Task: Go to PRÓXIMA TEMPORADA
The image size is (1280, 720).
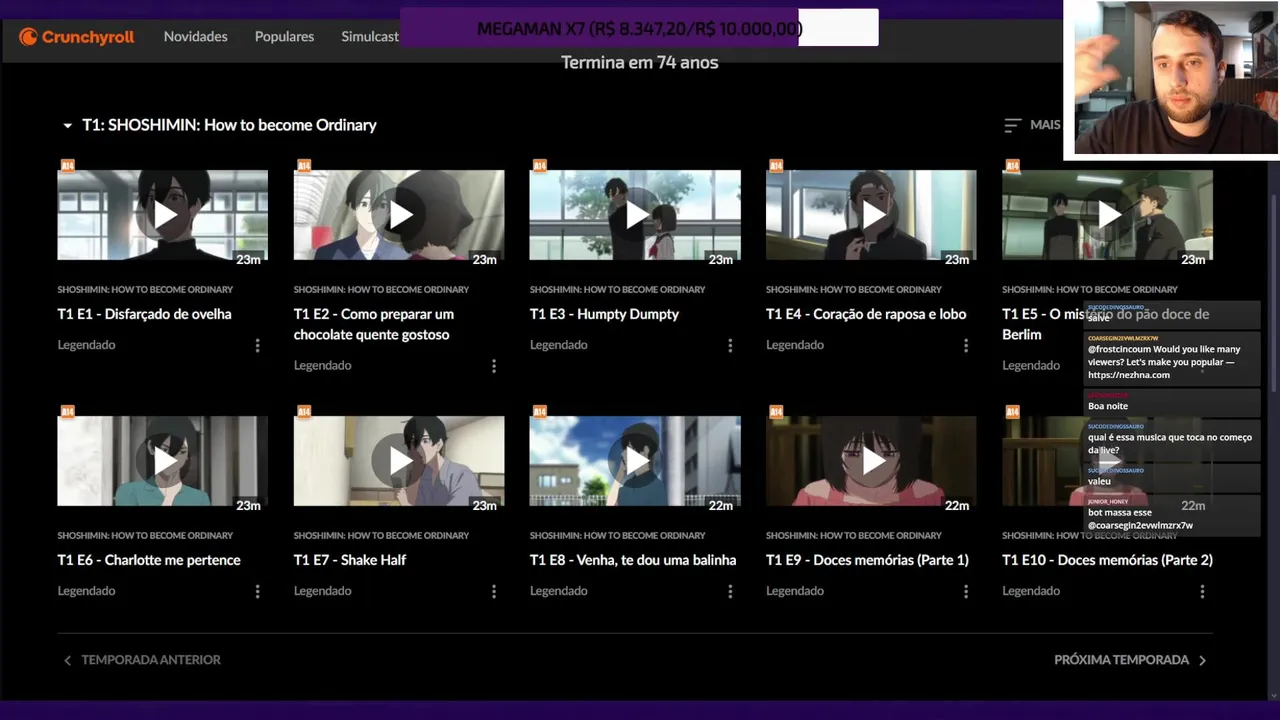Action: point(1130,660)
